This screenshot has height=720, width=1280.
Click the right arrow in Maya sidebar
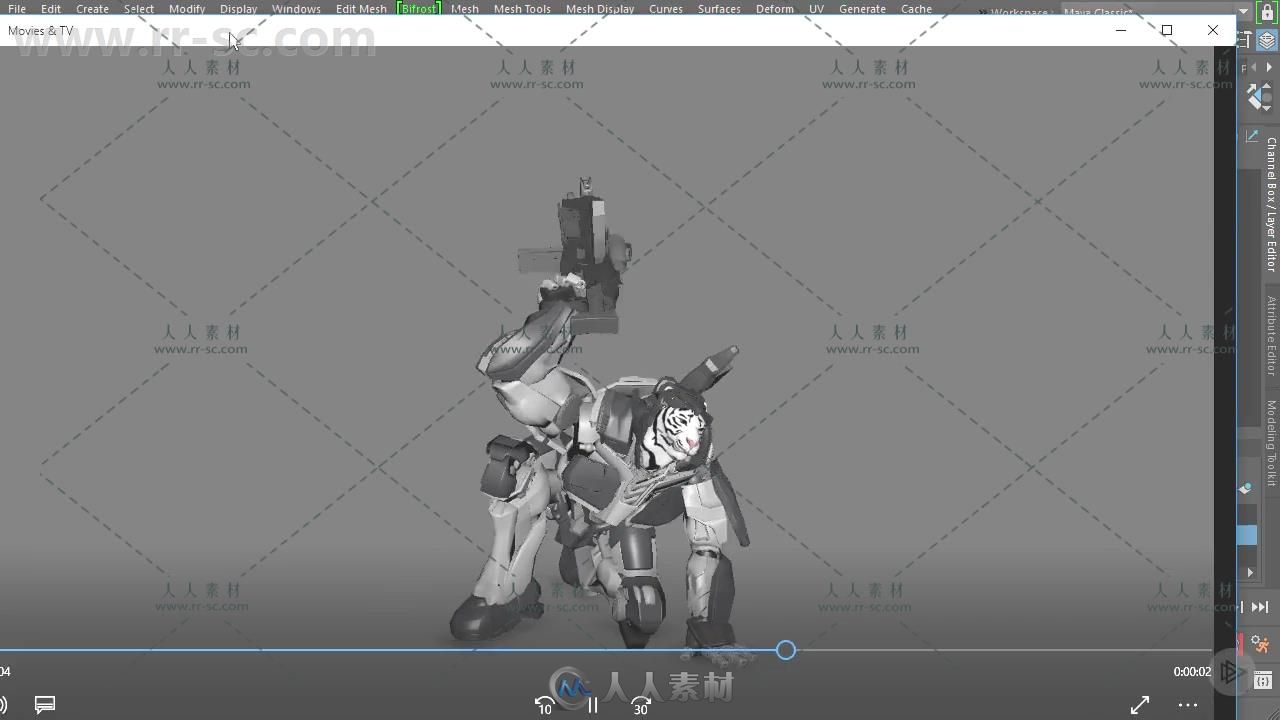[x=1269, y=67]
